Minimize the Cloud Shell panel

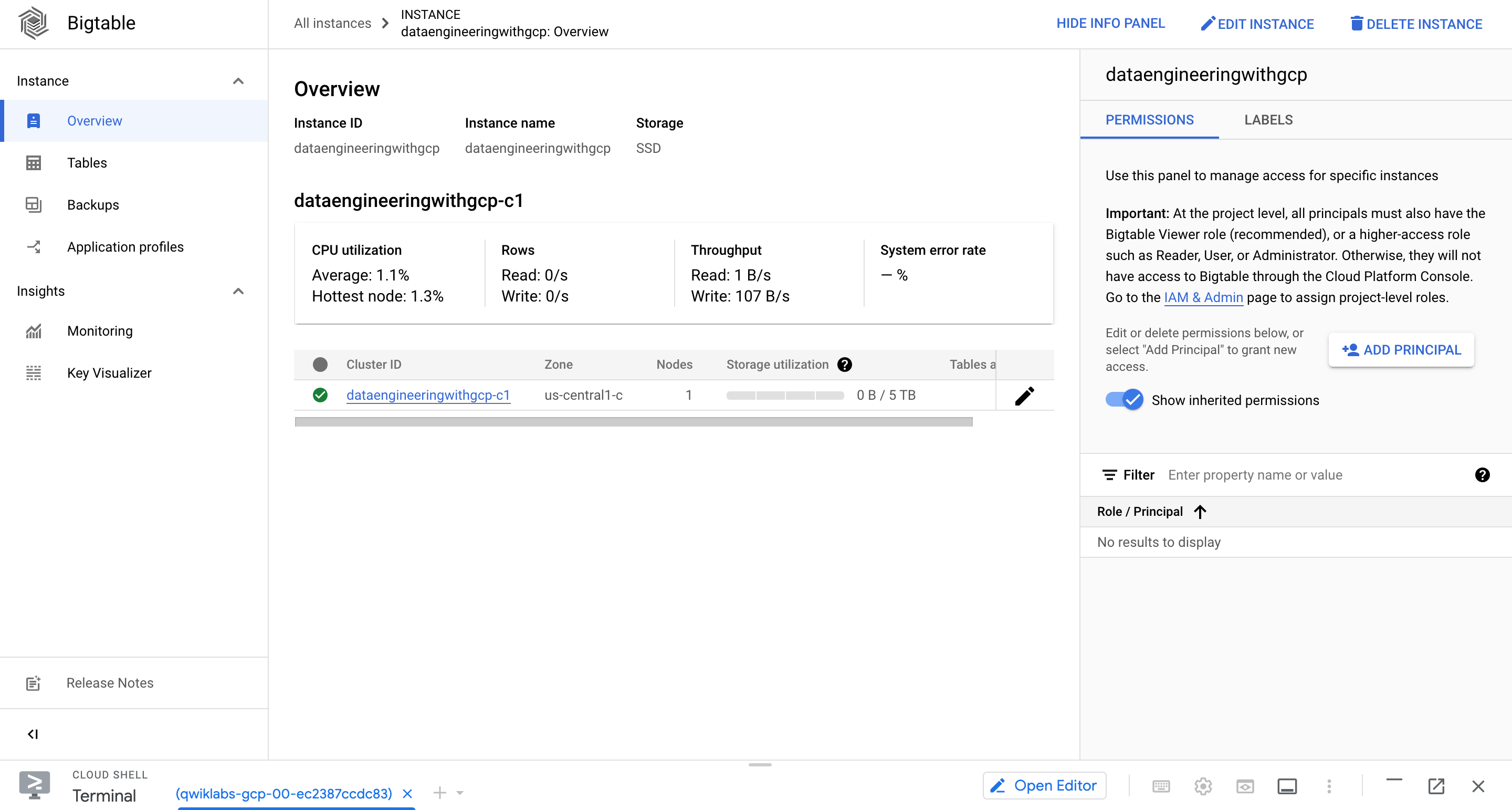click(1394, 780)
